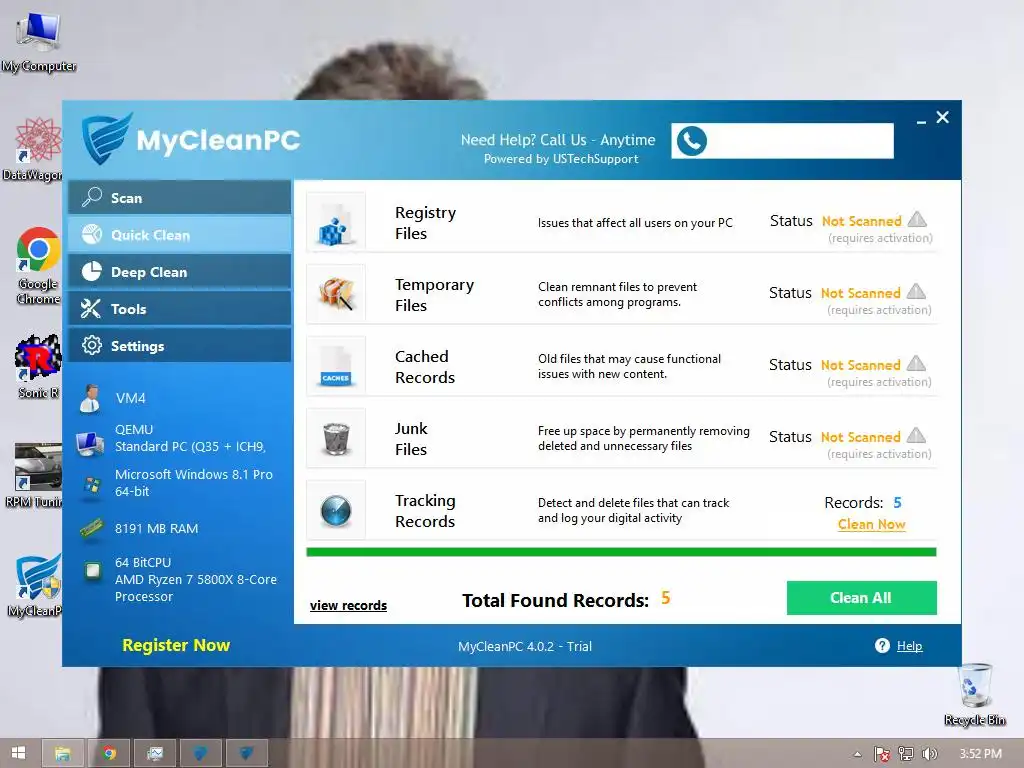Click the MyCleanPC shield logo
This screenshot has width=1024, height=768.
106,138
